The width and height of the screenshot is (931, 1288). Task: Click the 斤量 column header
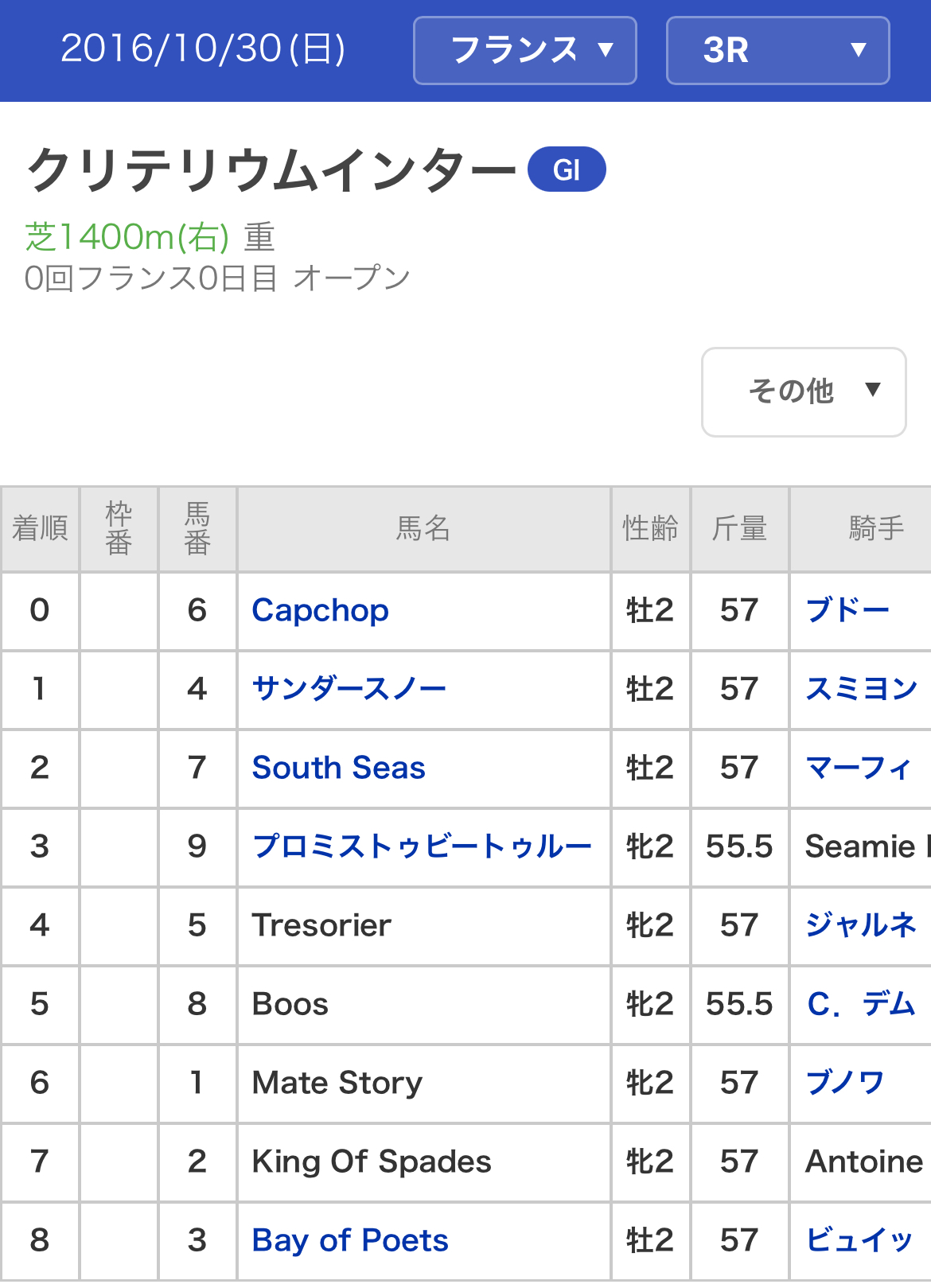coord(739,528)
